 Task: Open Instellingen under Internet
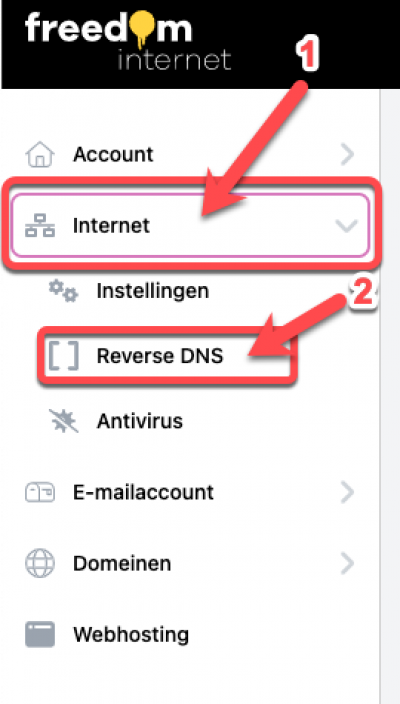point(153,291)
